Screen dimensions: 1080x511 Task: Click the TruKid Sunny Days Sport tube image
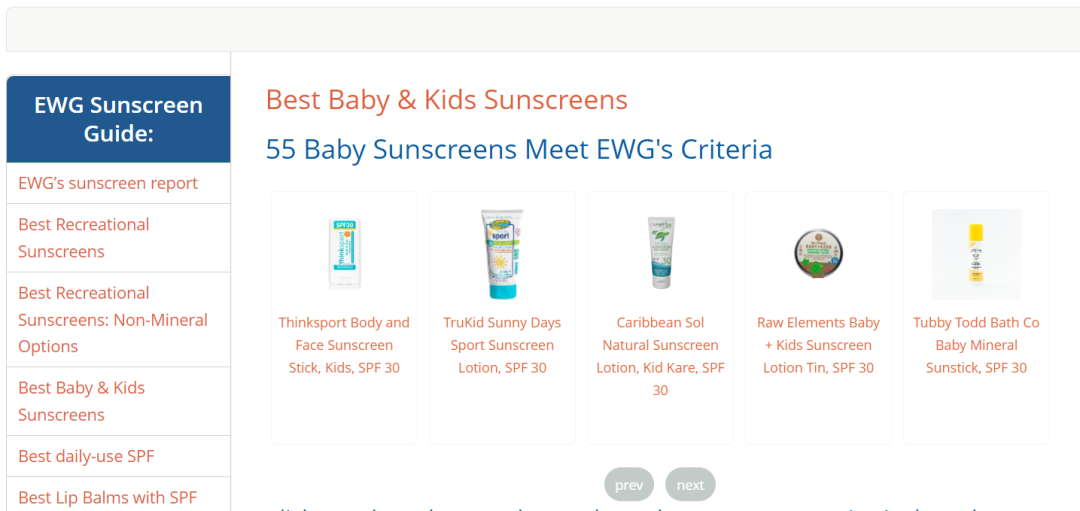501,254
